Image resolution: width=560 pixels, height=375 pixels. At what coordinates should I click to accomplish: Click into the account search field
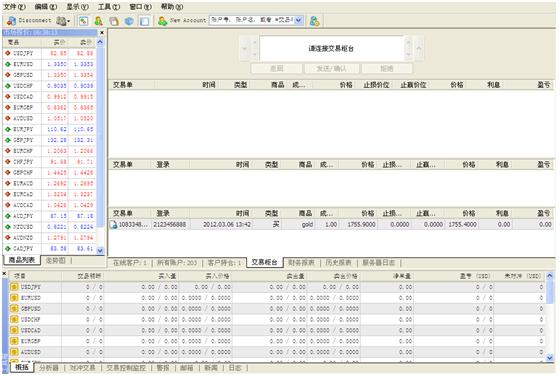[x=252, y=20]
